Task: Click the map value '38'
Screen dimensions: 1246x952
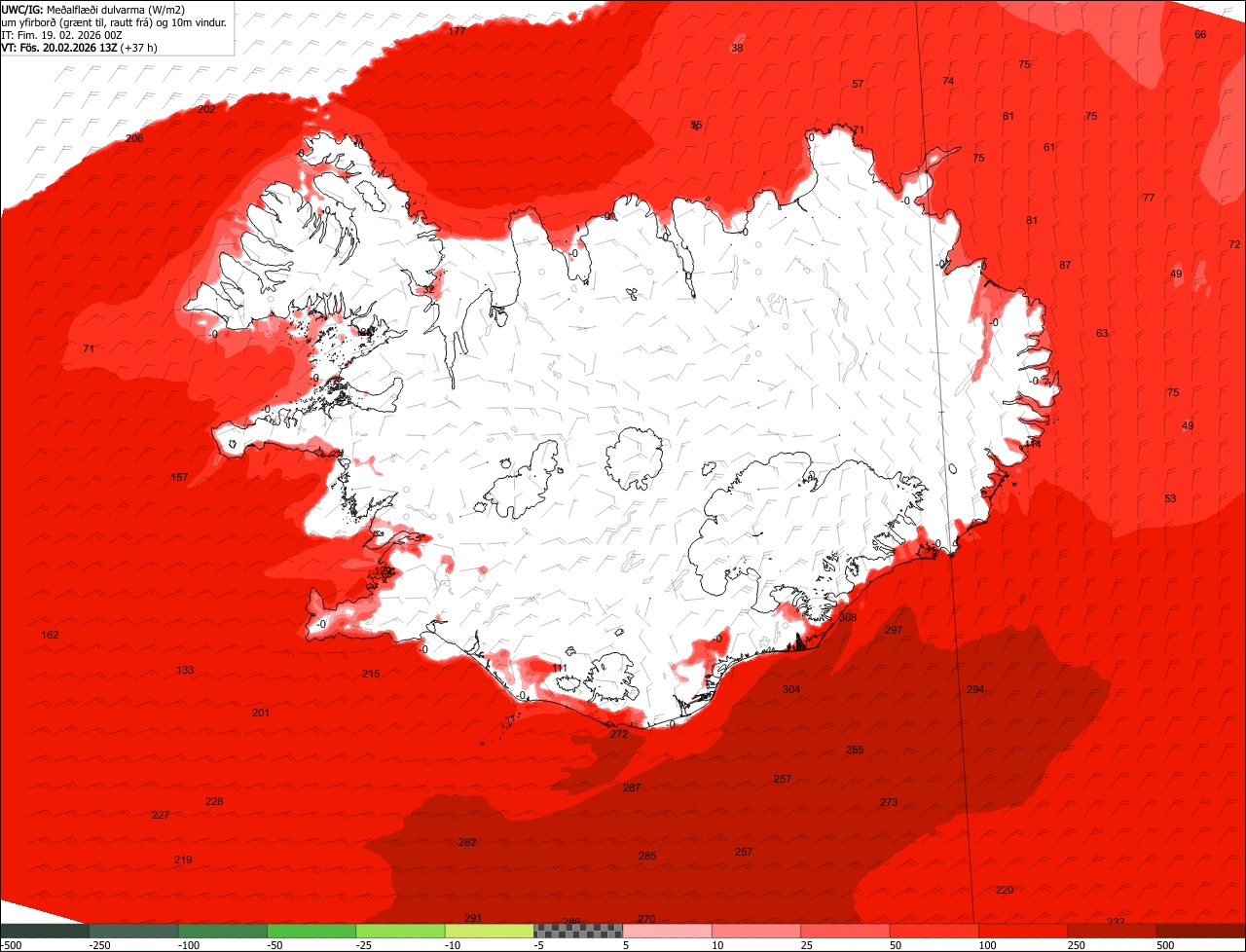Action: (x=737, y=48)
